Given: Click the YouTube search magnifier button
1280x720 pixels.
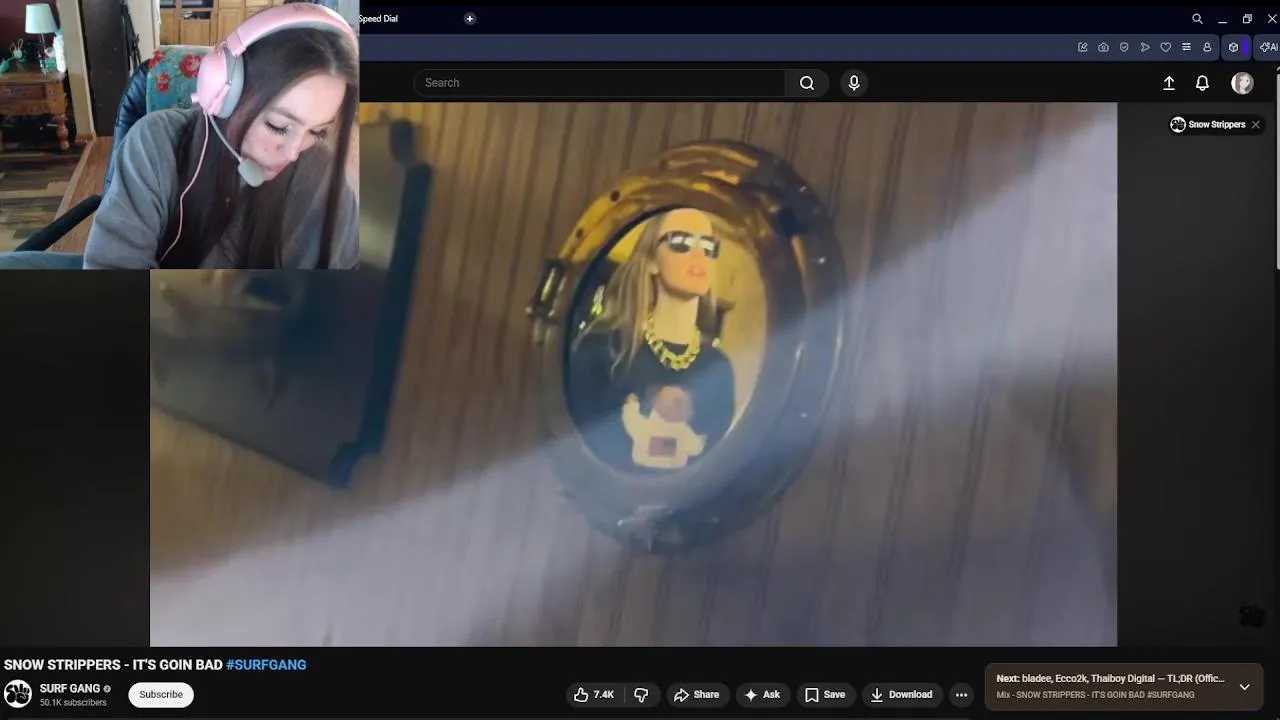Looking at the screenshot, I should pos(807,83).
